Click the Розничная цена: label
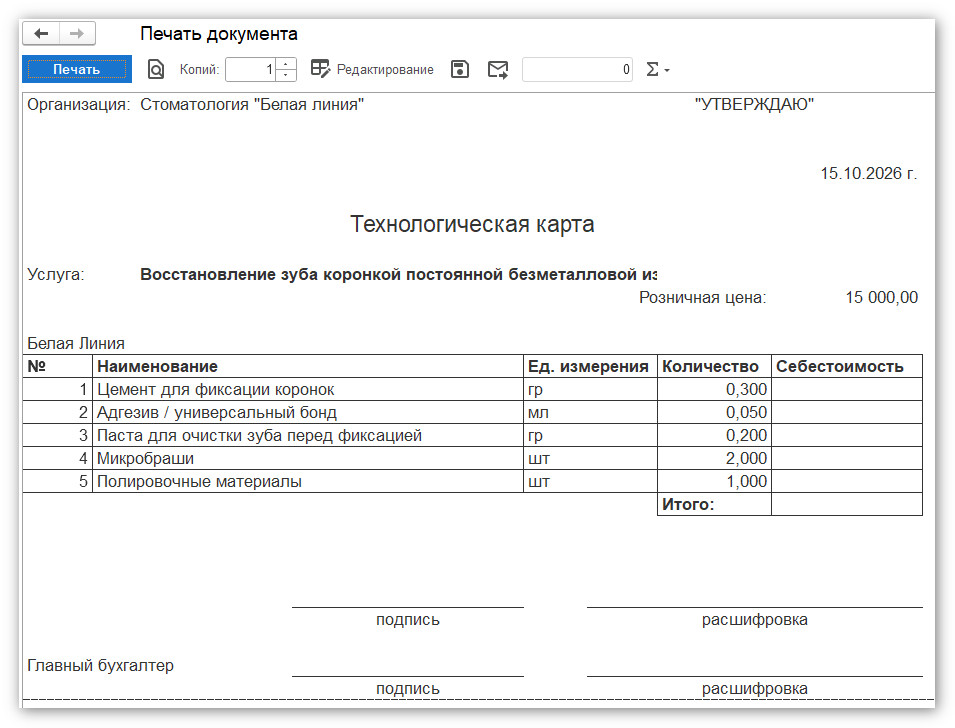Image resolution: width=955 pixels, height=728 pixels. pyautogui.click(x=702, y=297)
